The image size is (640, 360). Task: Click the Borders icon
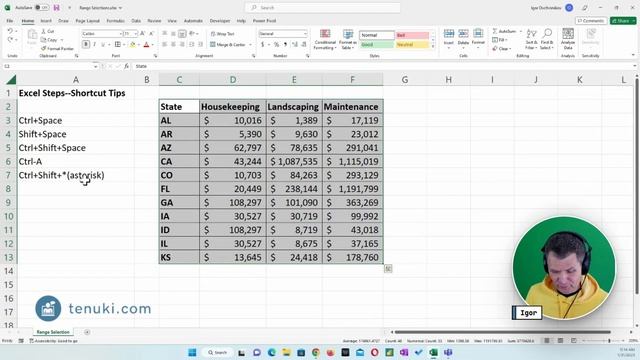coord(118,44)
